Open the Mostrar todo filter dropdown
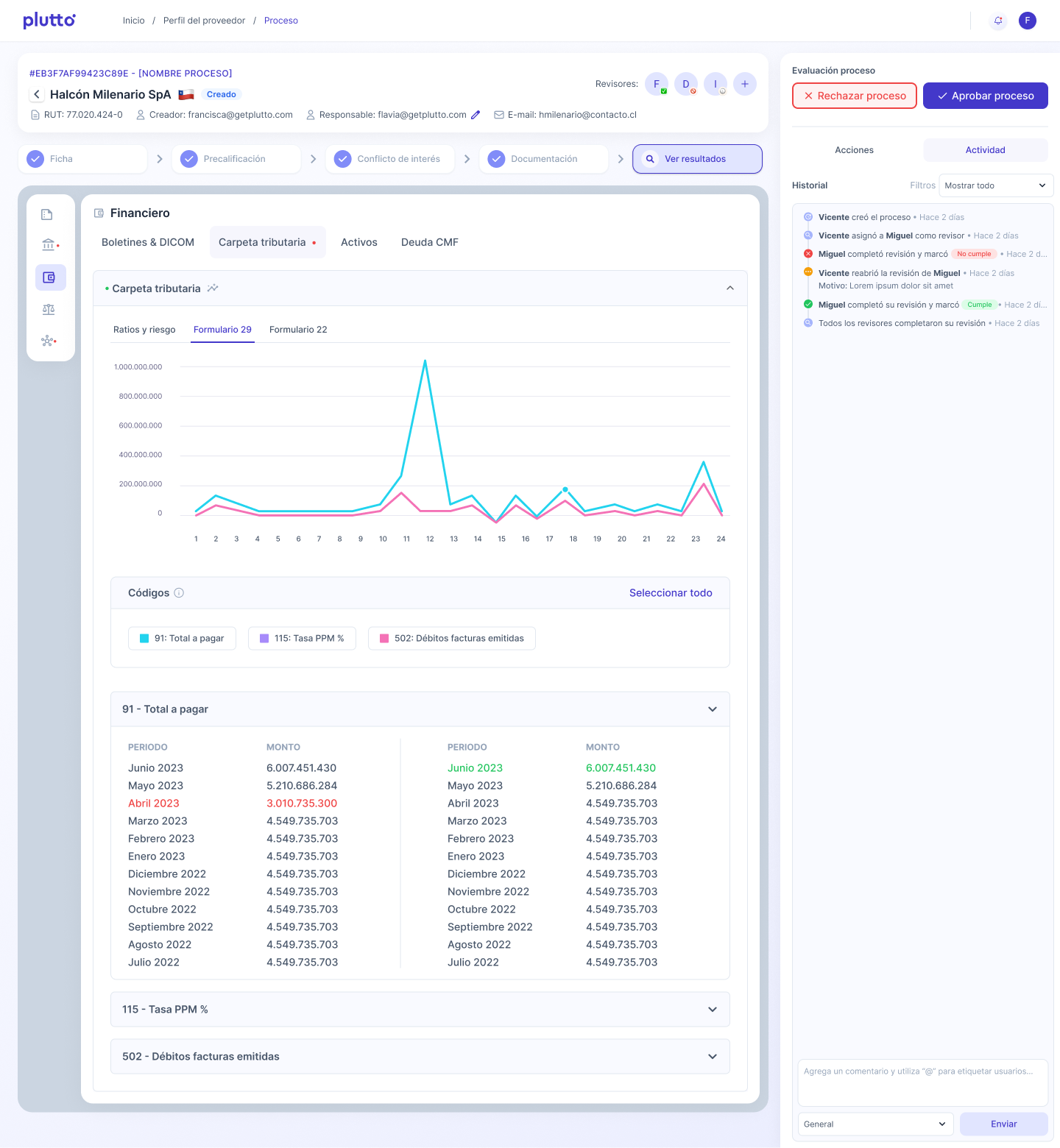Viewport: 1060px width, 1148px height. (995, 185)
